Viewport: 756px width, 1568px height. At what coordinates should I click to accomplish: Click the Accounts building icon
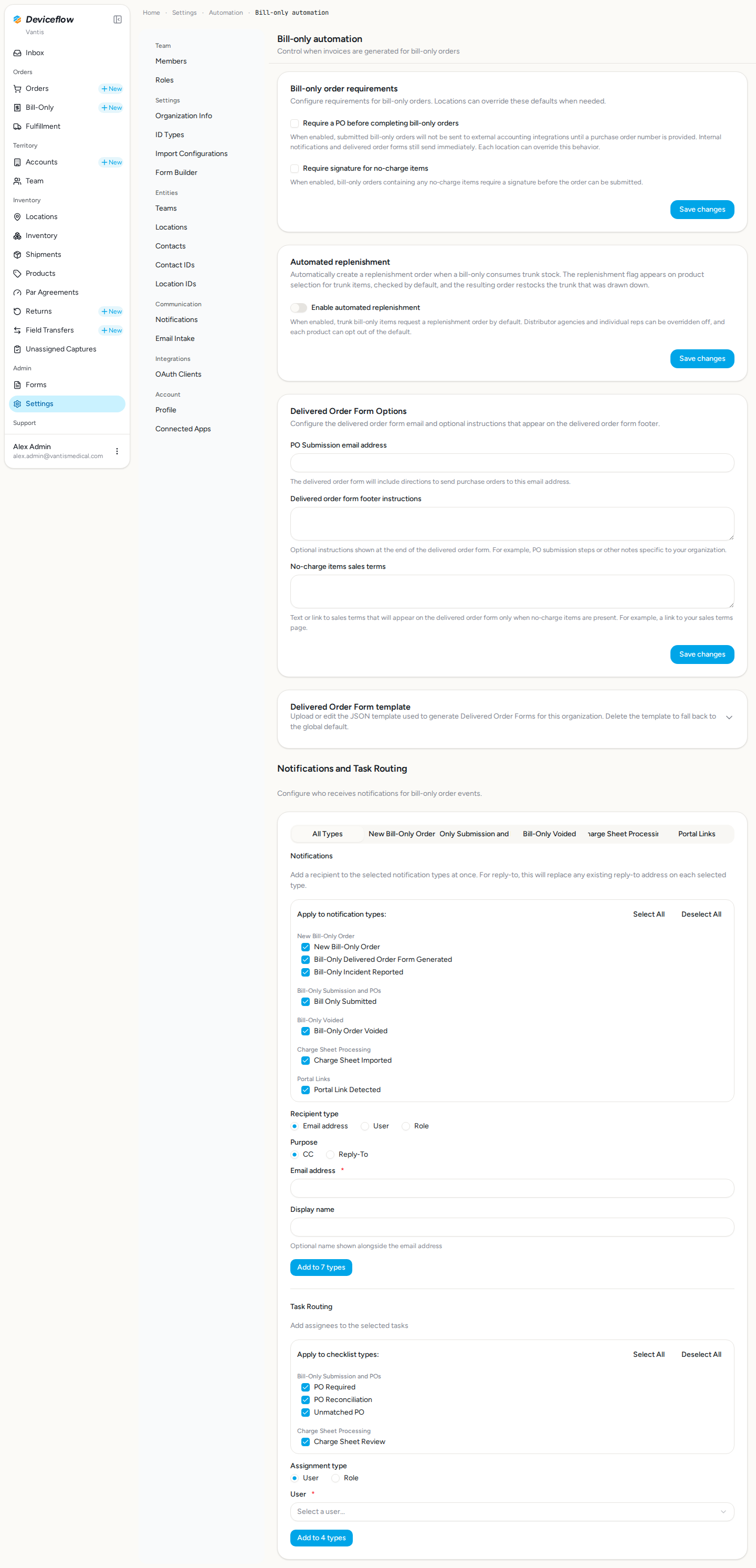pyautogui.click(x=18, y=162)
